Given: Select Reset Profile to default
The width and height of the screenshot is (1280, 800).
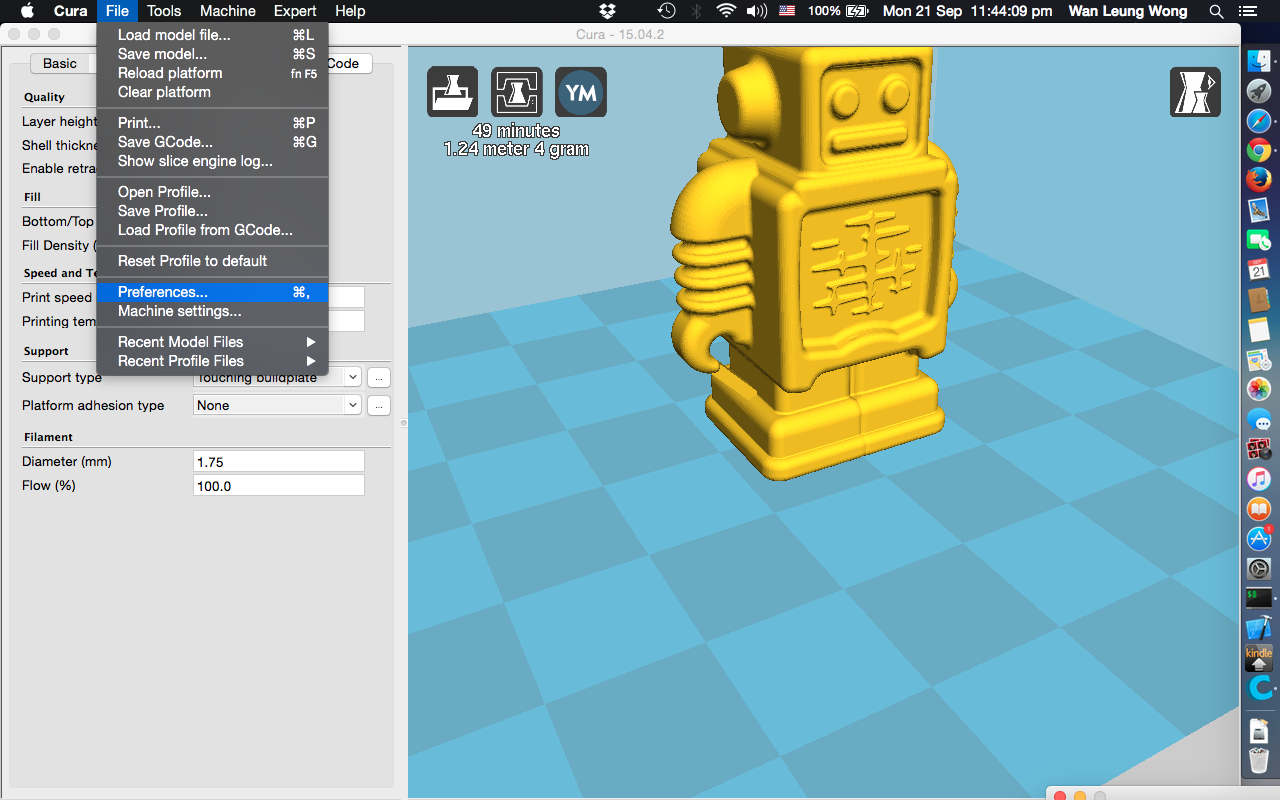Looking at the screenshot, I should pyautogui.click(x=213, y=261).
